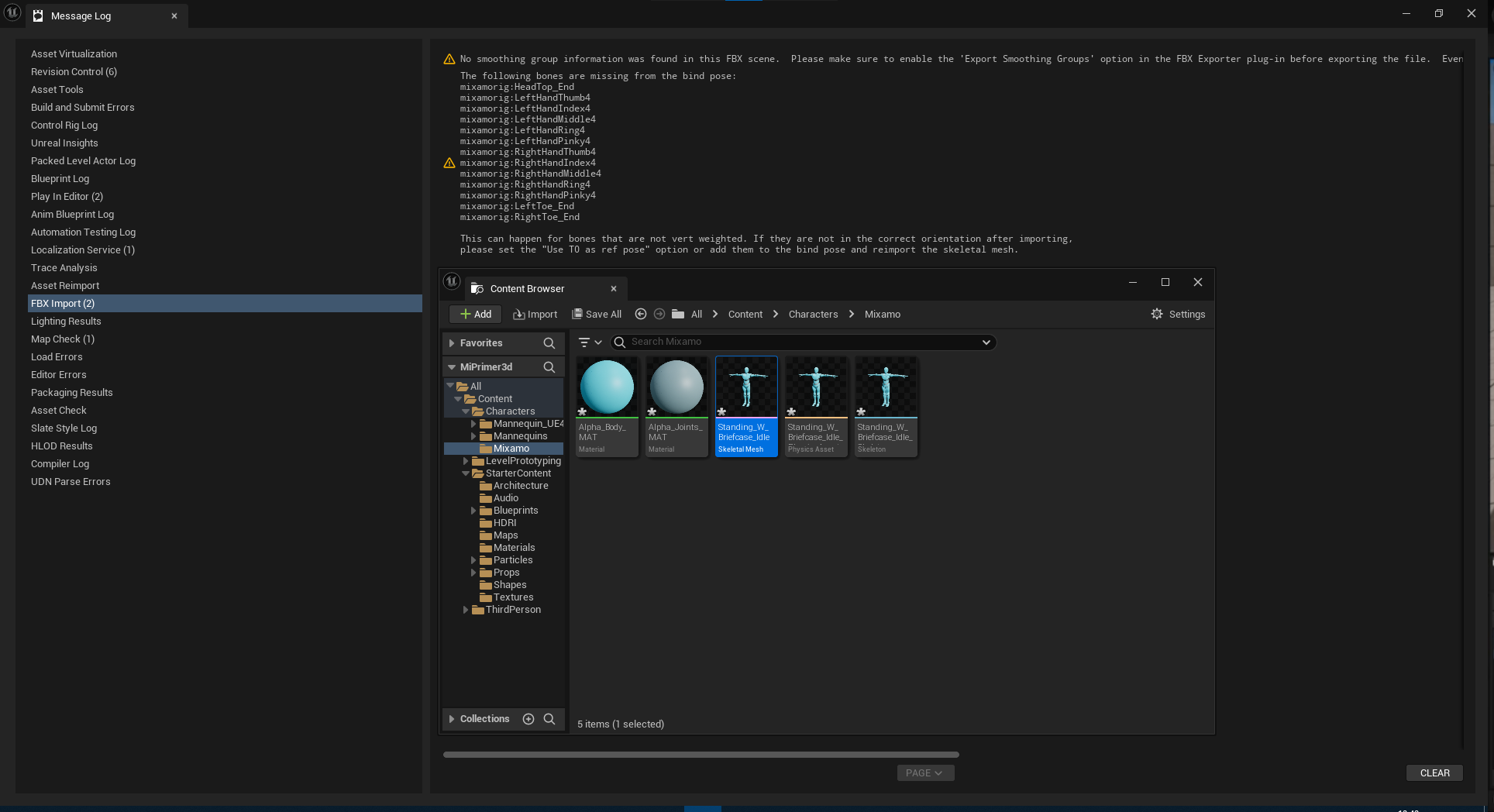Click the Search Mixamo input field
The width and height of the screenshot is (1494, 812).
point(803,342)
